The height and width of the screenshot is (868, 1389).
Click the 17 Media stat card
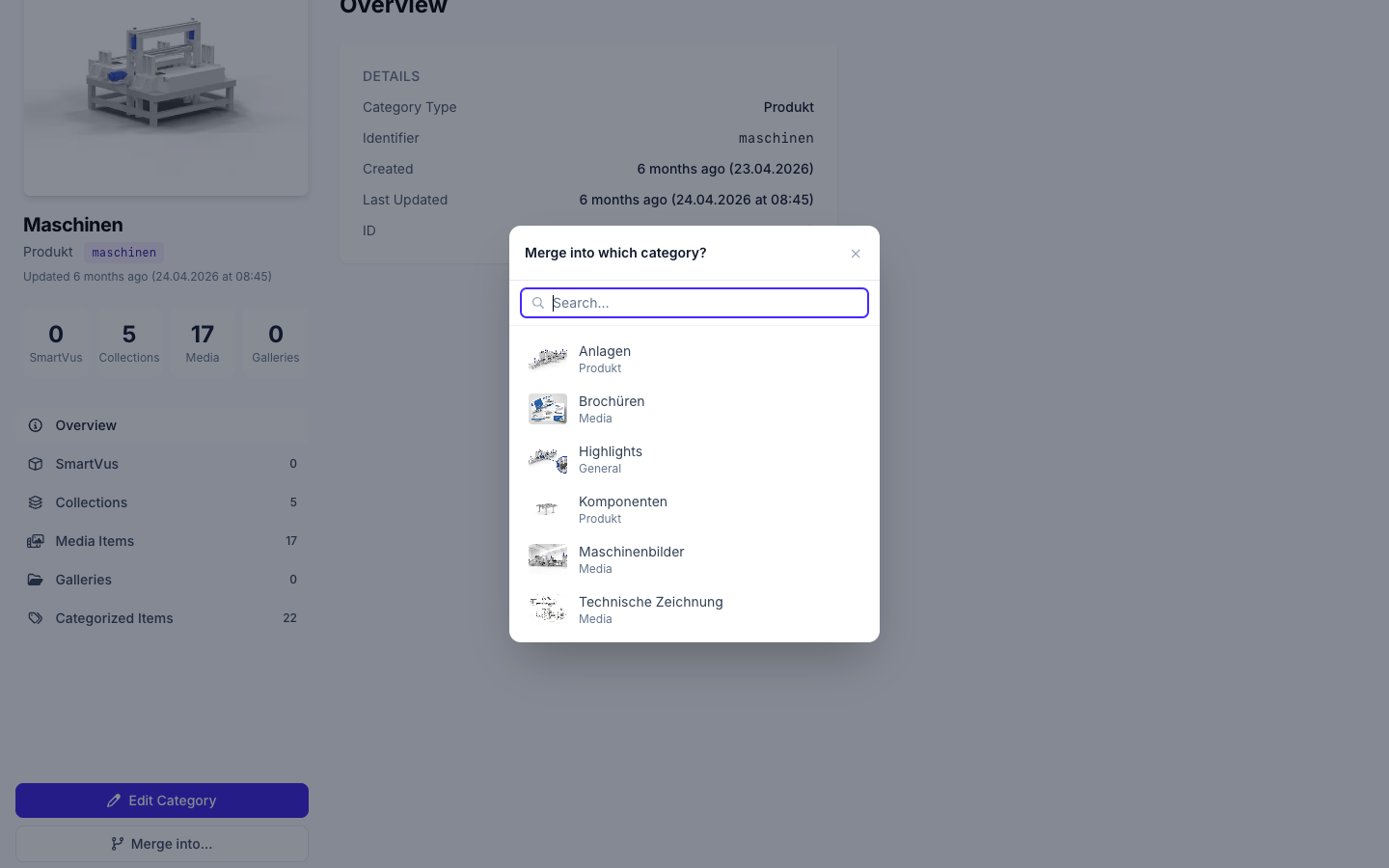pyautogui.click(x=203, y=342)
